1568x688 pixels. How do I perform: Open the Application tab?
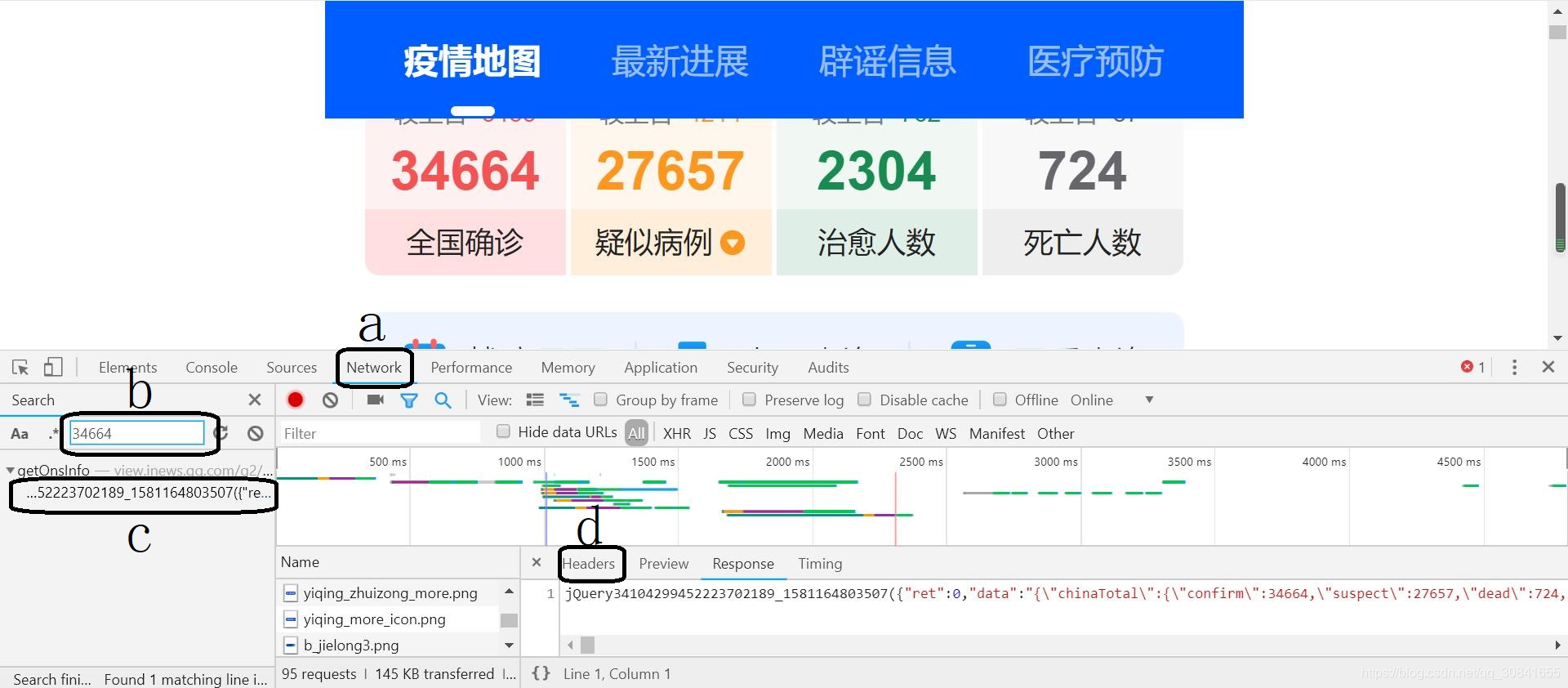coord(661,368)
